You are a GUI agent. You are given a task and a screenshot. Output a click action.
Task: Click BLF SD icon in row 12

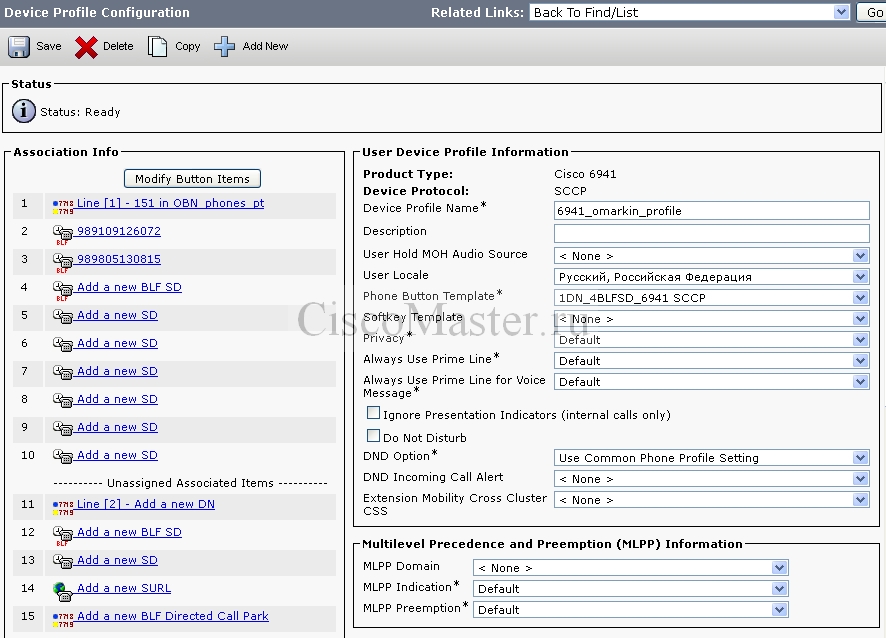[x=63, y=536]
